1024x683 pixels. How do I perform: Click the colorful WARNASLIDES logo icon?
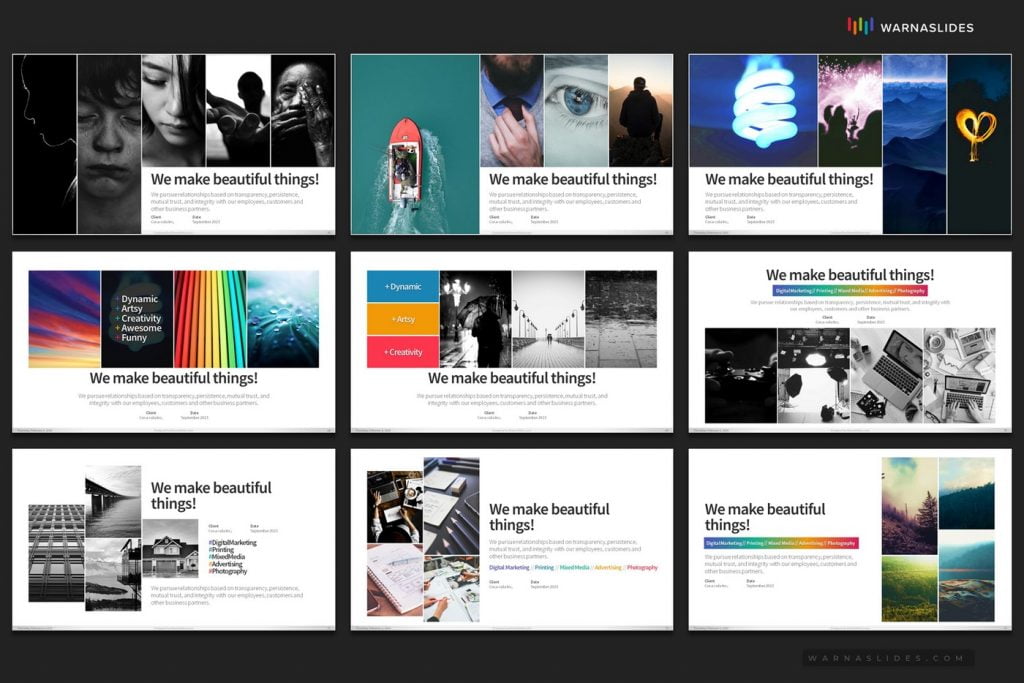[861, 26]
